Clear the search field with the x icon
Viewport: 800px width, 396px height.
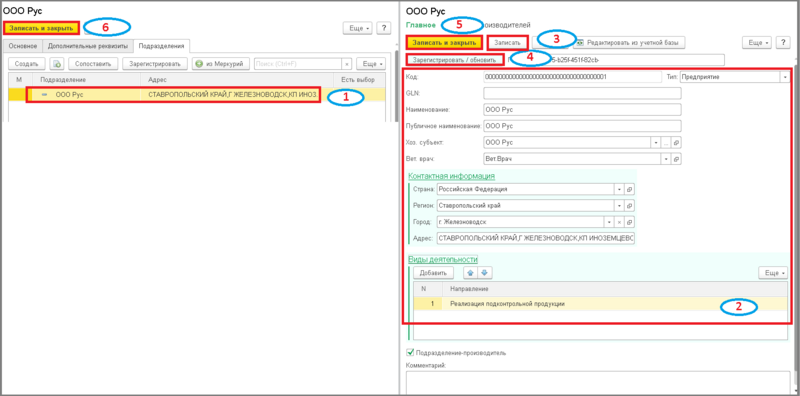point(346,64)
